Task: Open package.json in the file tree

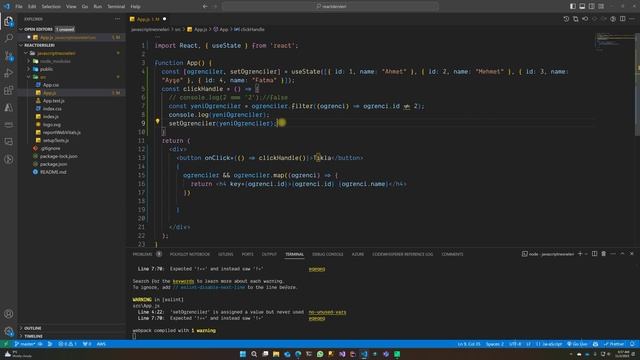Action: pyautogui.click(x=53, y=164)
